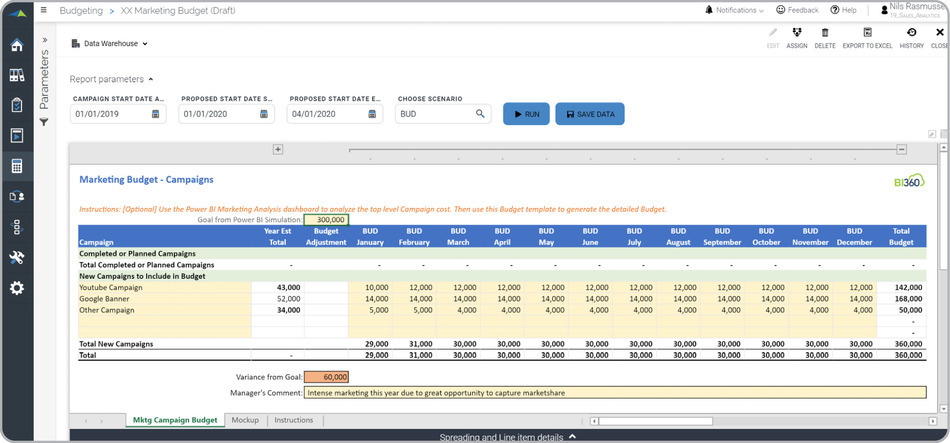Viewport: 950px width, 443px height.
Task: Expand the Parameters side panel
Action: [44, 41]
